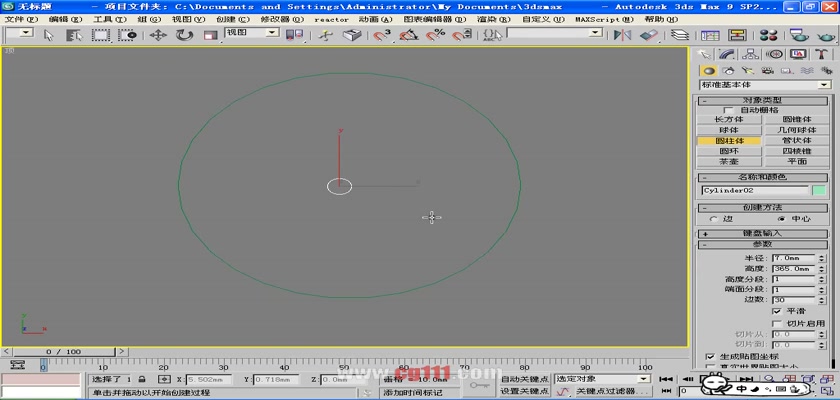The width and height of the screenshot is (840, 400).
Task: Toggle the Spinner Snap icon
Action: tap(462, 35)
